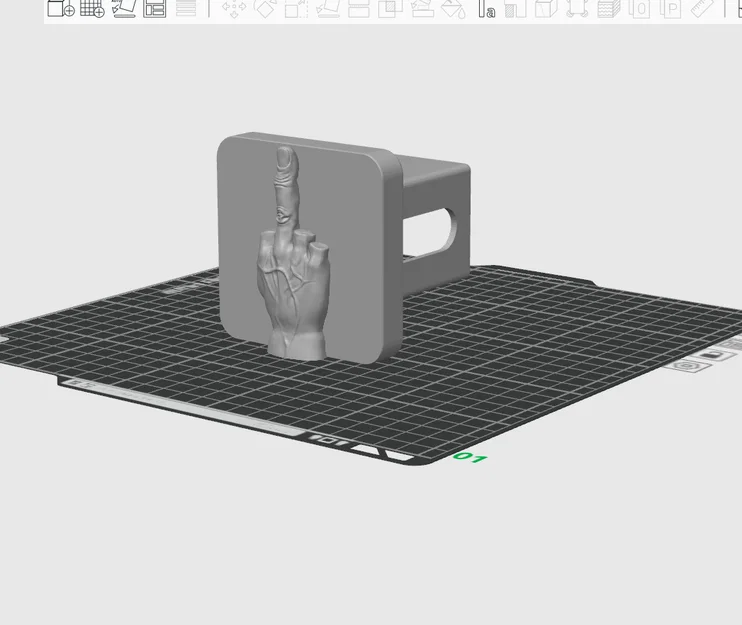The image size is (742, 625).
Task: Select the Support painting brush icon
Action: pos(422,8)
